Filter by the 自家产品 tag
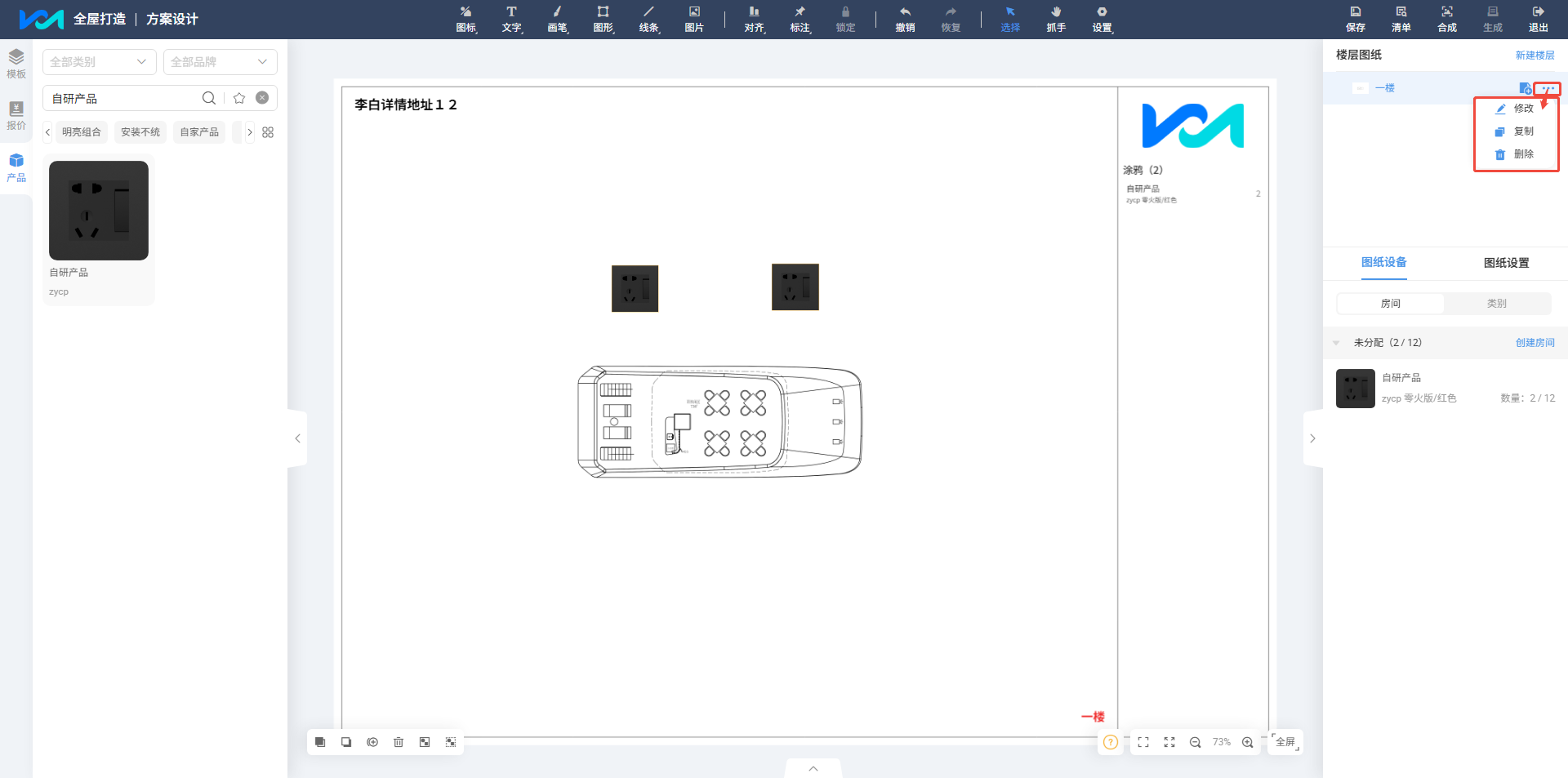This screenshot has width=1568, height=778. pyautogui.click(x=199, y=132)
